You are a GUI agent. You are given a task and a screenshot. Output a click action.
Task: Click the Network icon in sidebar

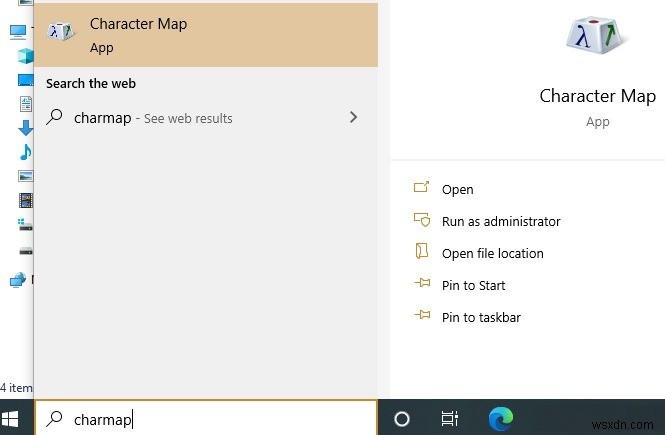click(18, 280)
